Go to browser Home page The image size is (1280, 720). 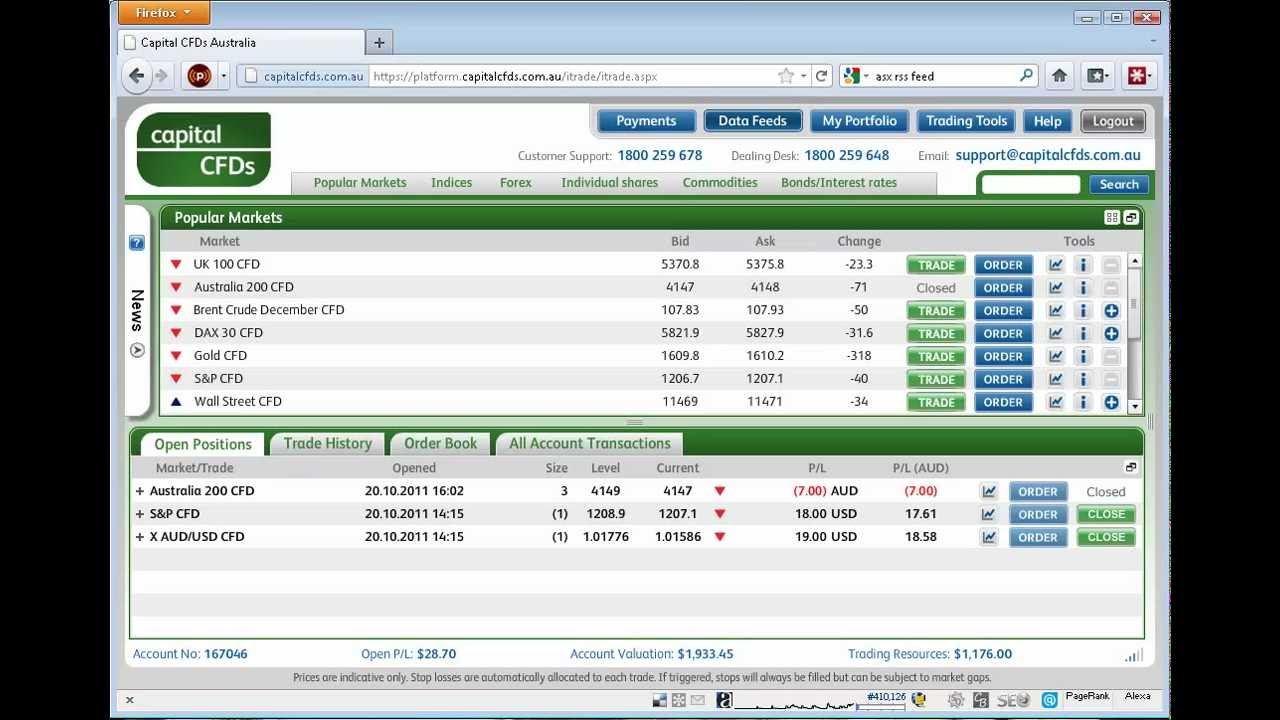point(1059,76)
